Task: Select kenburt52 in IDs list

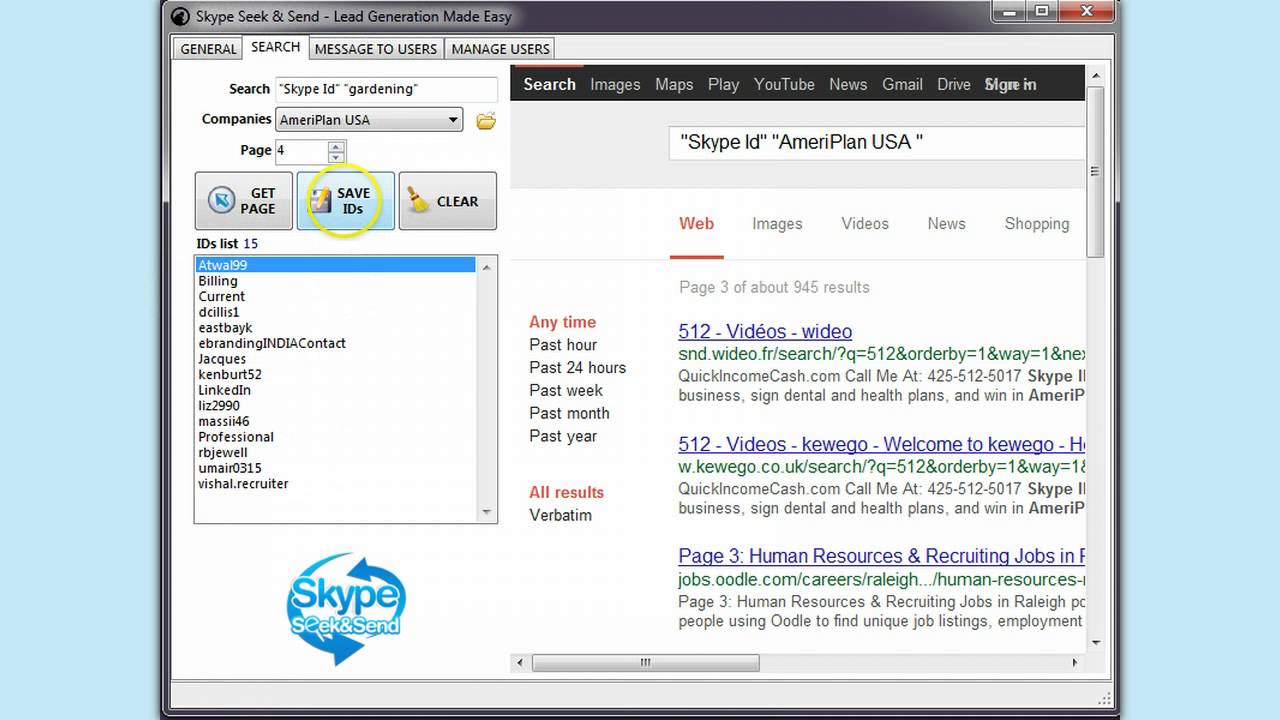Action: point(335,375)
